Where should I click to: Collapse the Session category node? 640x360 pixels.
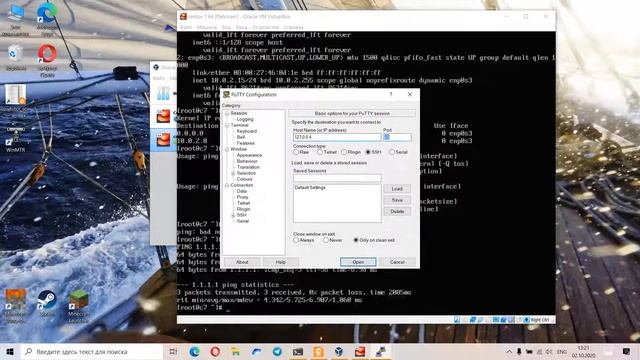coord(227,113)
